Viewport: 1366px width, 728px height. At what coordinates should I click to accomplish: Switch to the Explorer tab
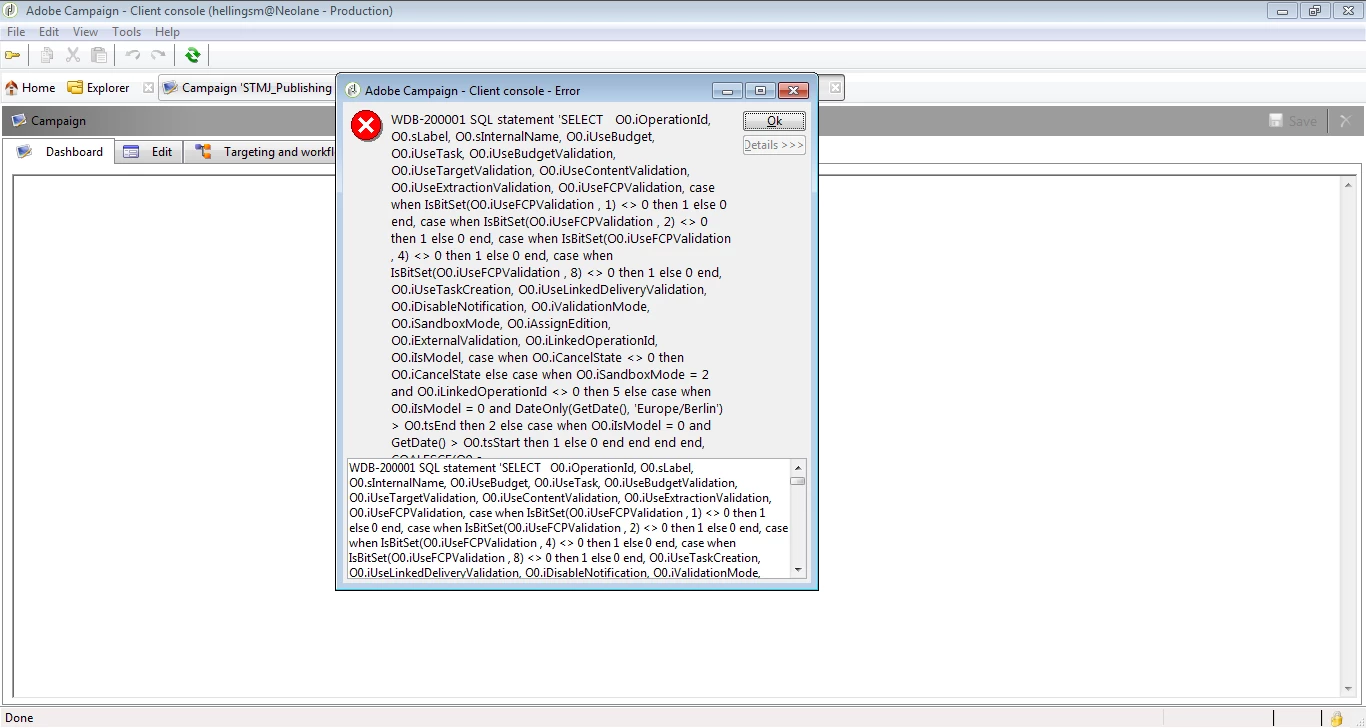tap(99, 88)
